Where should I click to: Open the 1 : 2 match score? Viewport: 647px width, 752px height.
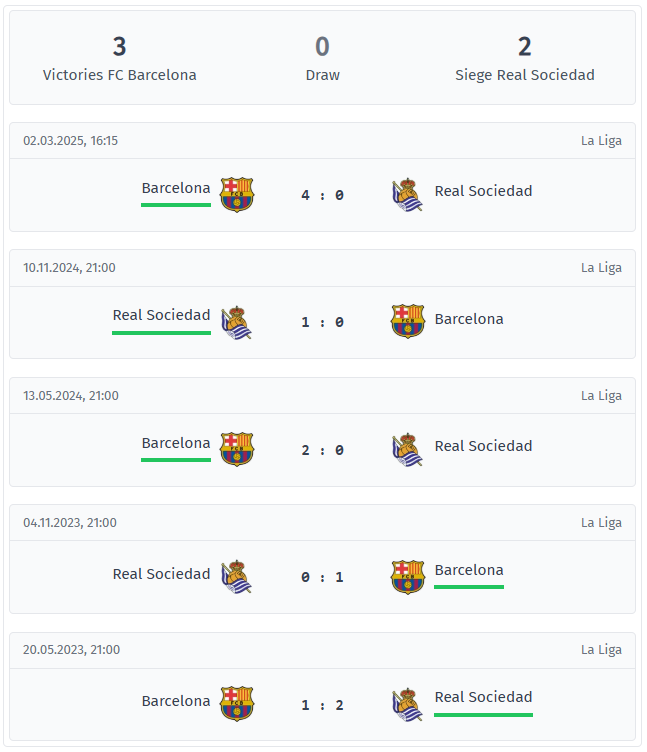(322, 705)
